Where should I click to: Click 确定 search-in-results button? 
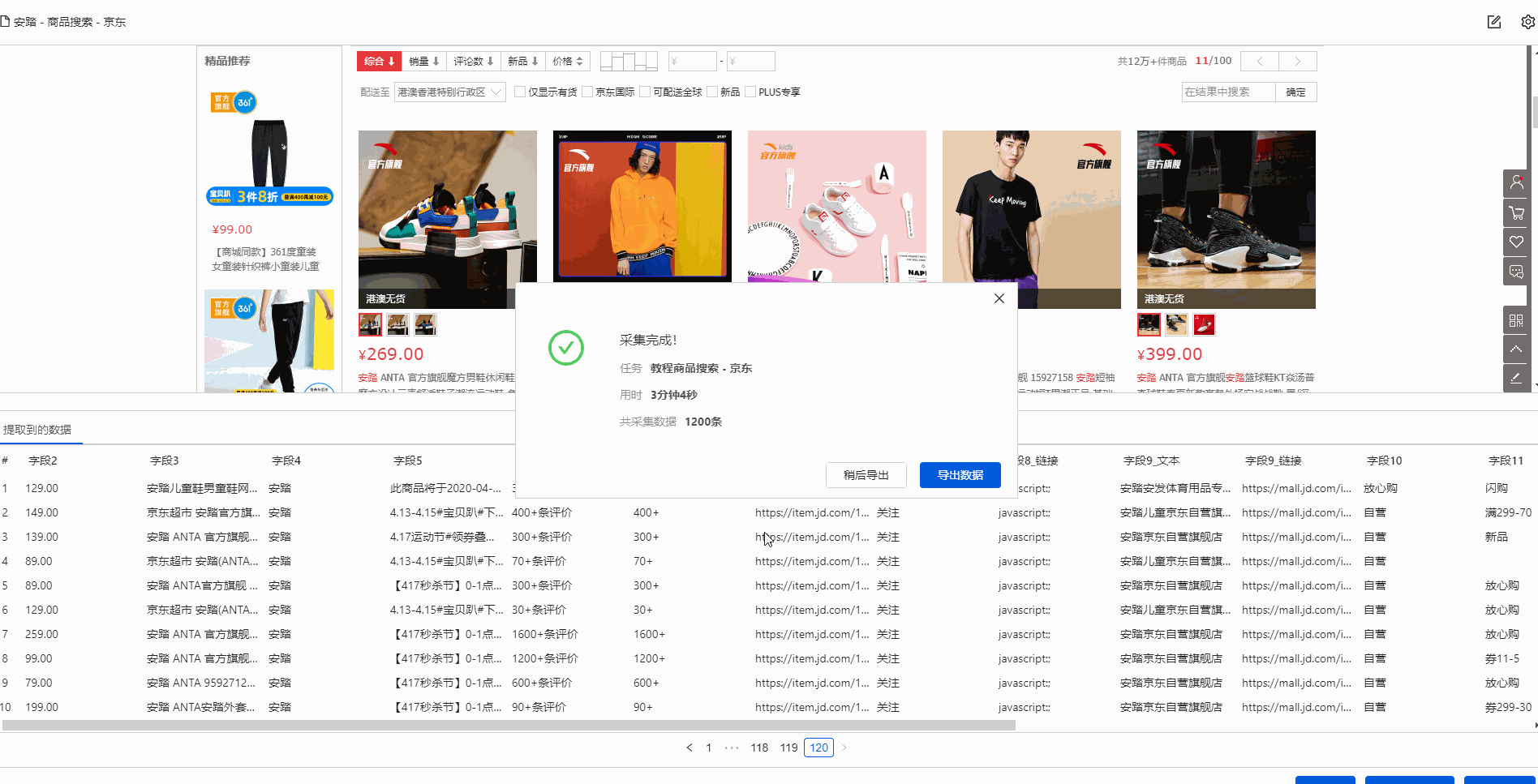(1295, 92)
